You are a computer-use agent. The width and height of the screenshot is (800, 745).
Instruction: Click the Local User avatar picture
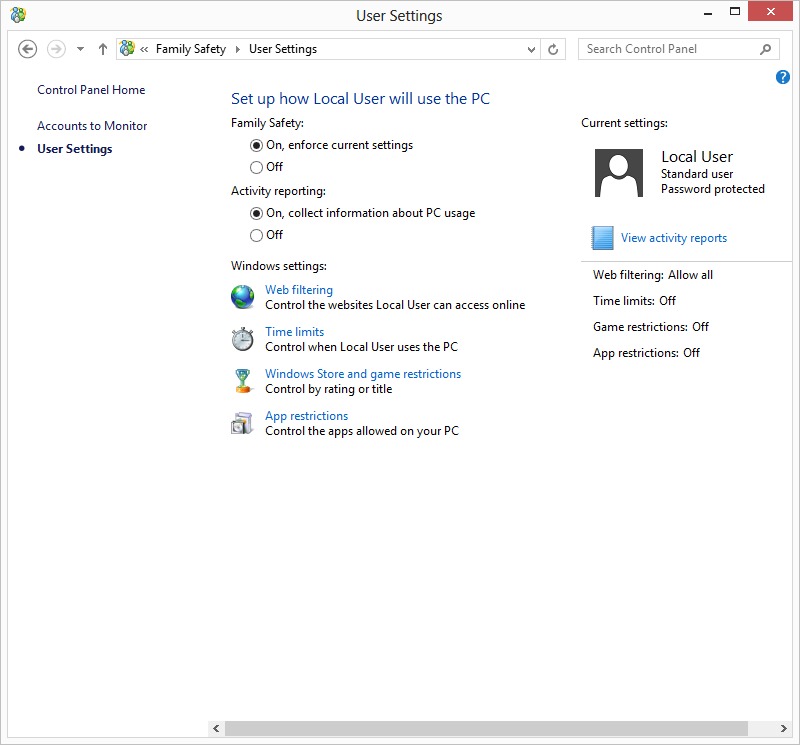point(619,173)
